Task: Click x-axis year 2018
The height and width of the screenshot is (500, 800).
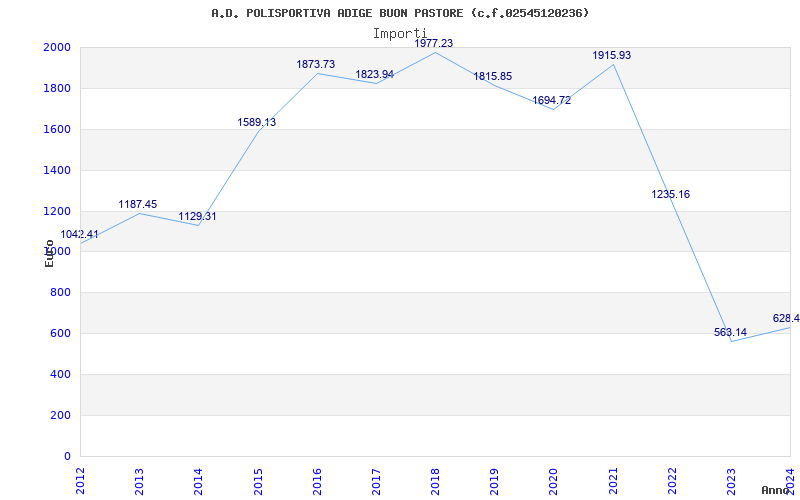Action: point(436,481)
